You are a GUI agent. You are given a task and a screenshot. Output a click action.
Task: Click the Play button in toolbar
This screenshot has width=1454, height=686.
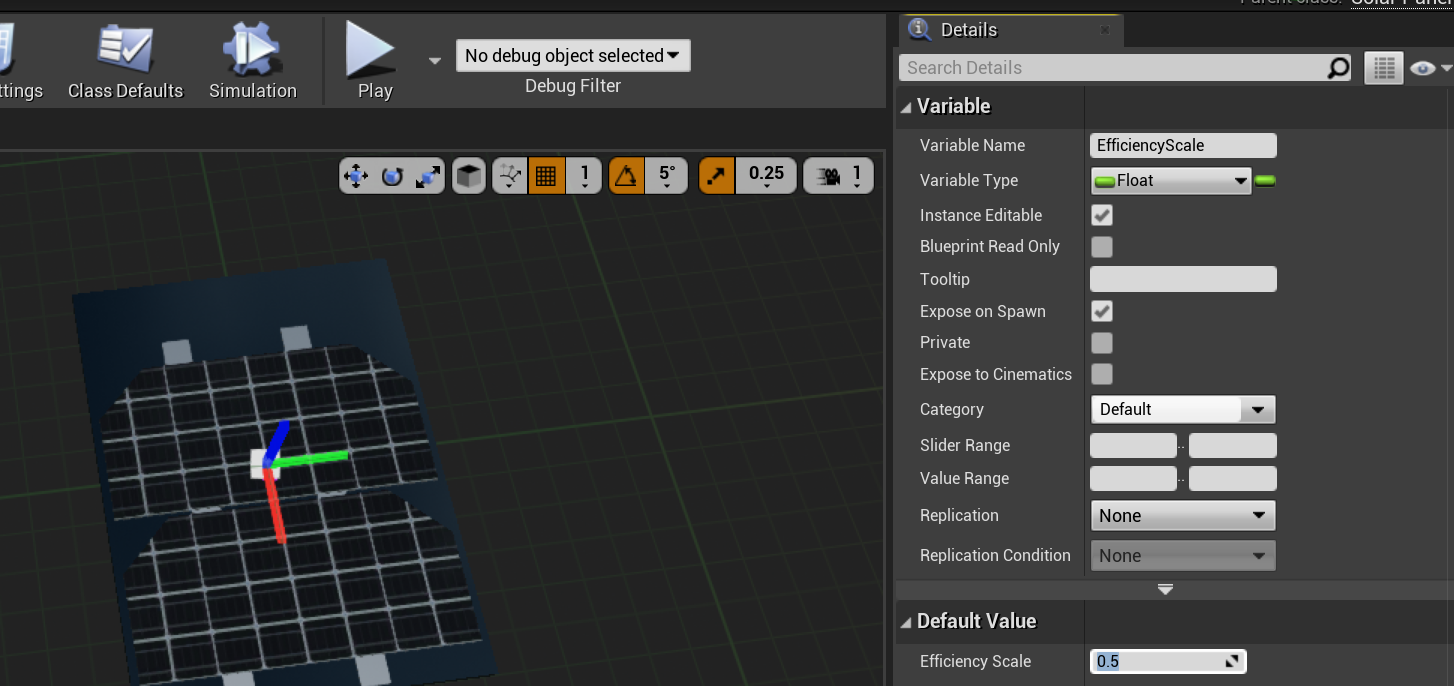[375, 62]
